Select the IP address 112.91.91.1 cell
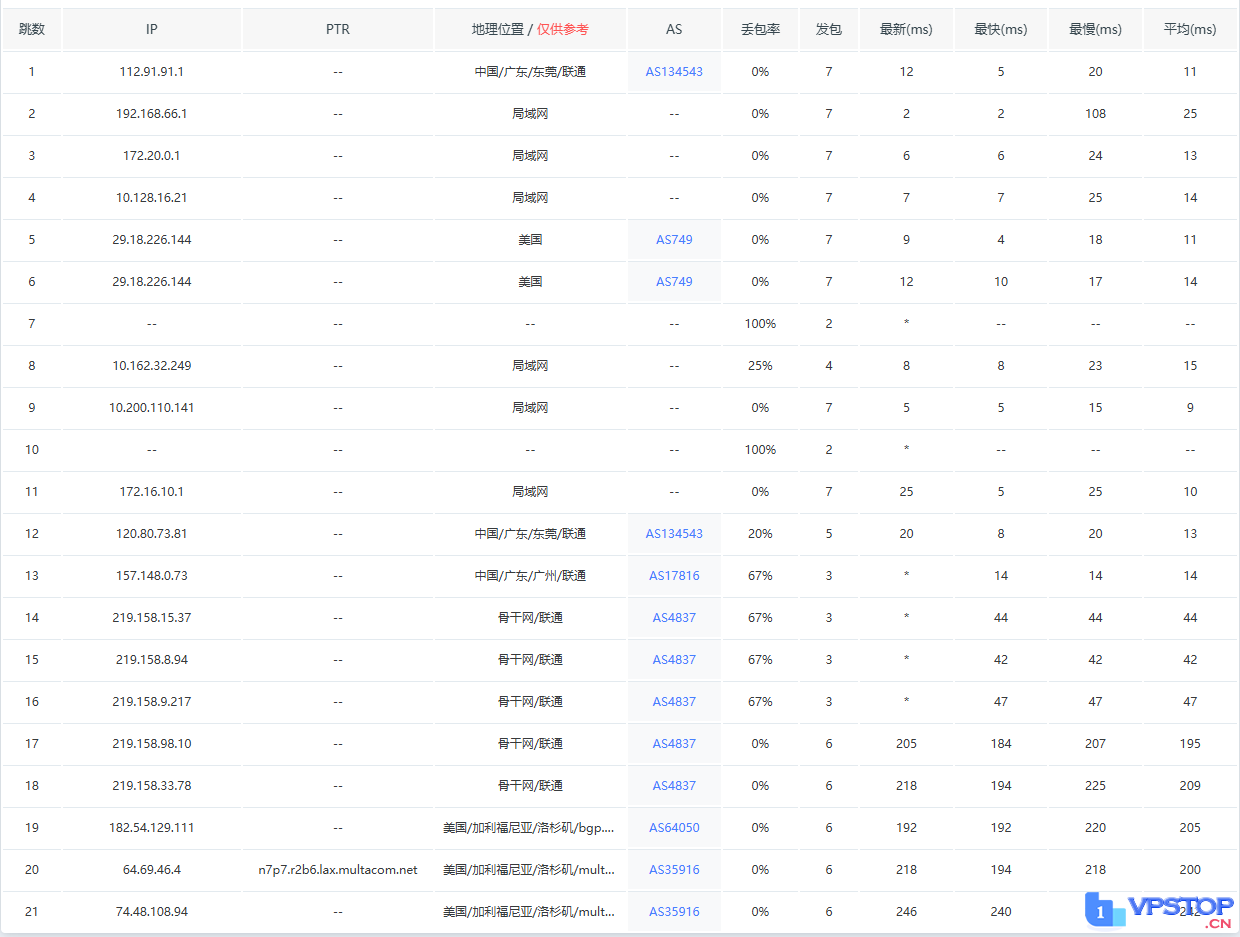 coord(152,72)
